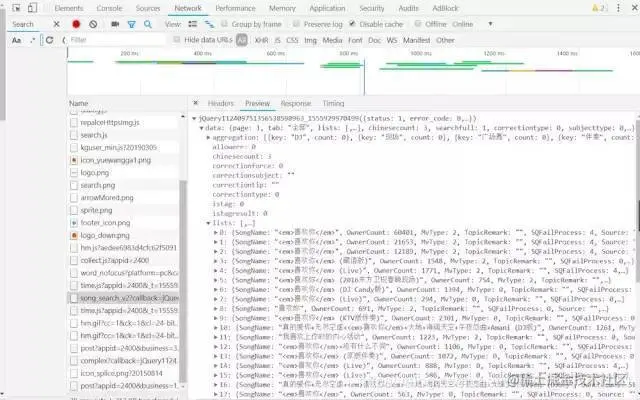Collapse the lists array node
The height and width of the screenshot is (400, 640).
coord(208,223)
